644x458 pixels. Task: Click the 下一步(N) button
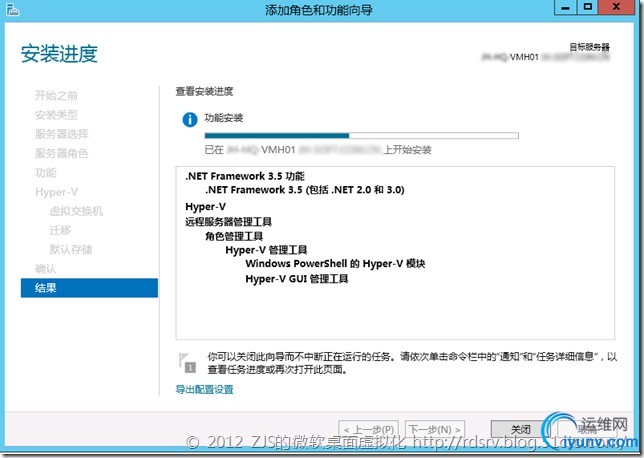click(x=435, y=430)
